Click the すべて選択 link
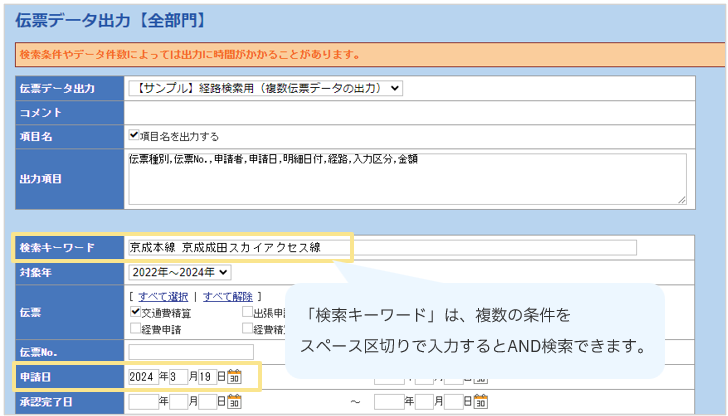Screen dimensions: 728x416 tap(163, 296)
